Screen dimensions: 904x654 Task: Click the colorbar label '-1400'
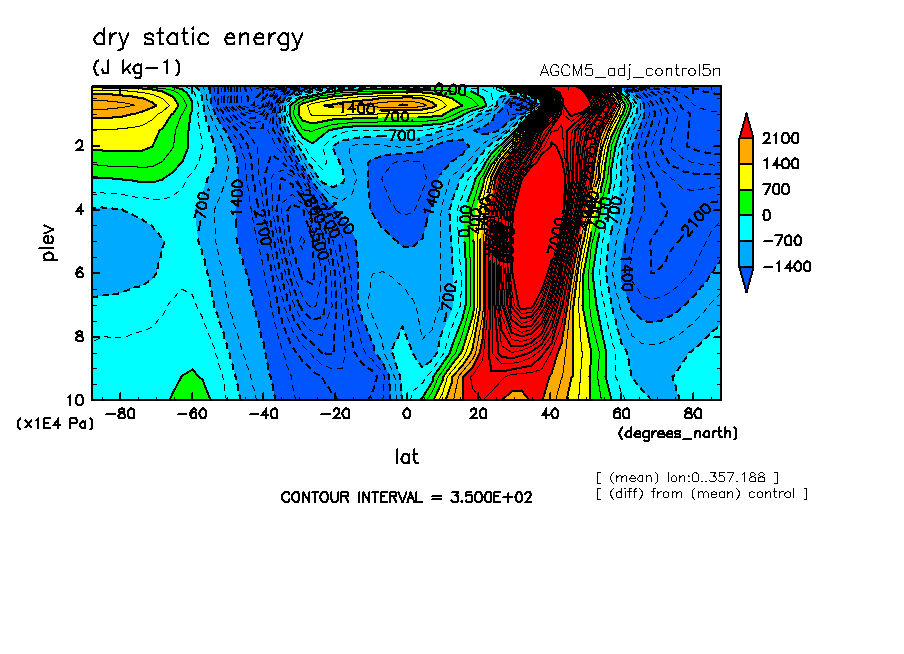pyautogui.click(x=786, y=266)
